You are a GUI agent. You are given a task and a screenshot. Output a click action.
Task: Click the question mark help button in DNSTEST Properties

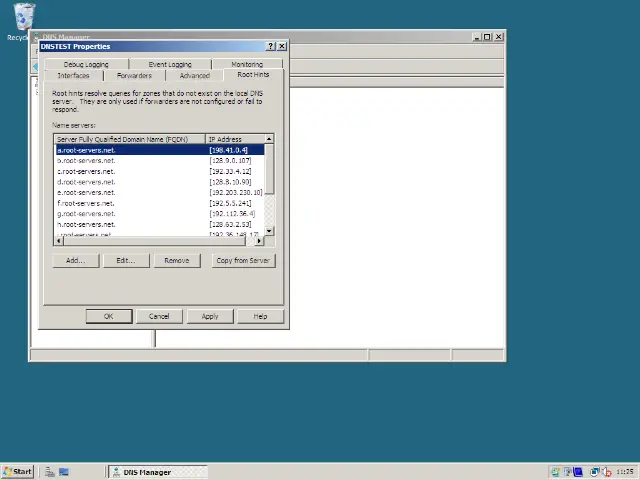[270, 46]
